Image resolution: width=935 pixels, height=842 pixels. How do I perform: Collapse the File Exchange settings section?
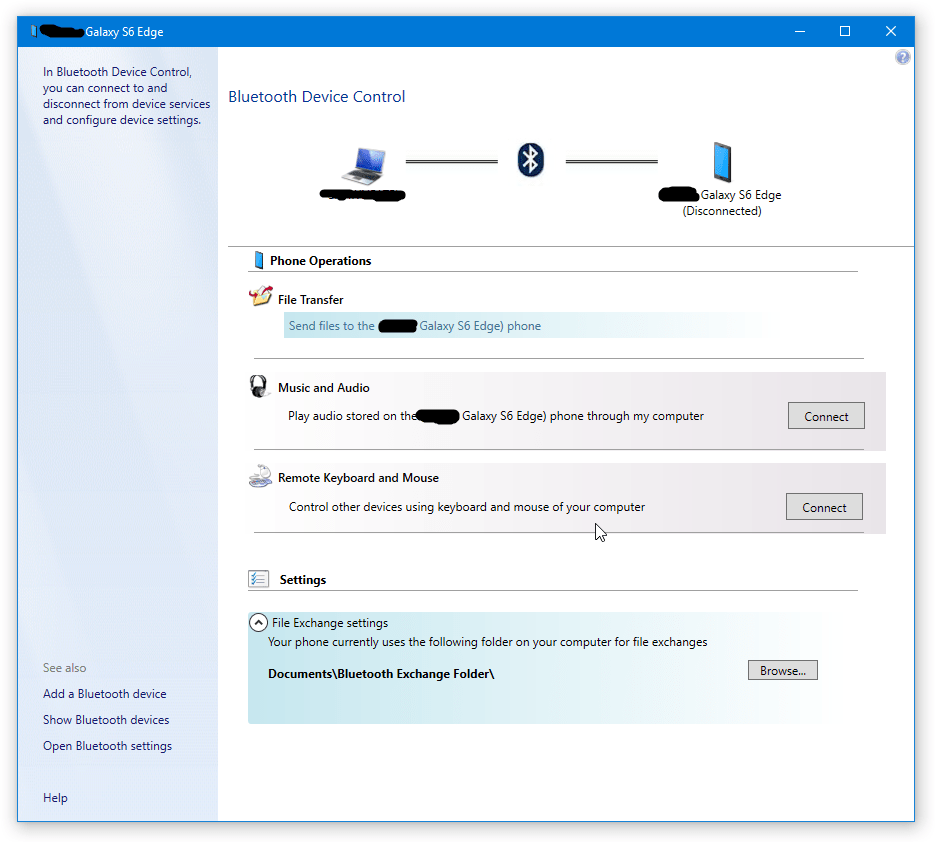pos(258,623)
